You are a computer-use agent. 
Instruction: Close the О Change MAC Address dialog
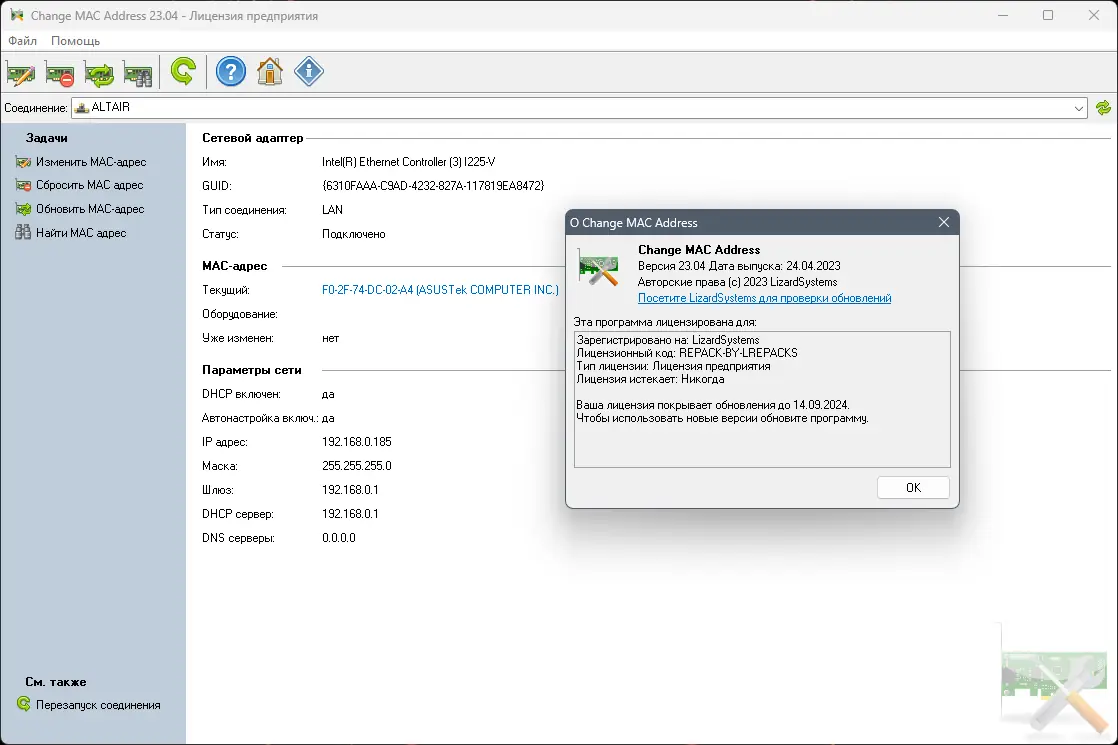point(943,222)
